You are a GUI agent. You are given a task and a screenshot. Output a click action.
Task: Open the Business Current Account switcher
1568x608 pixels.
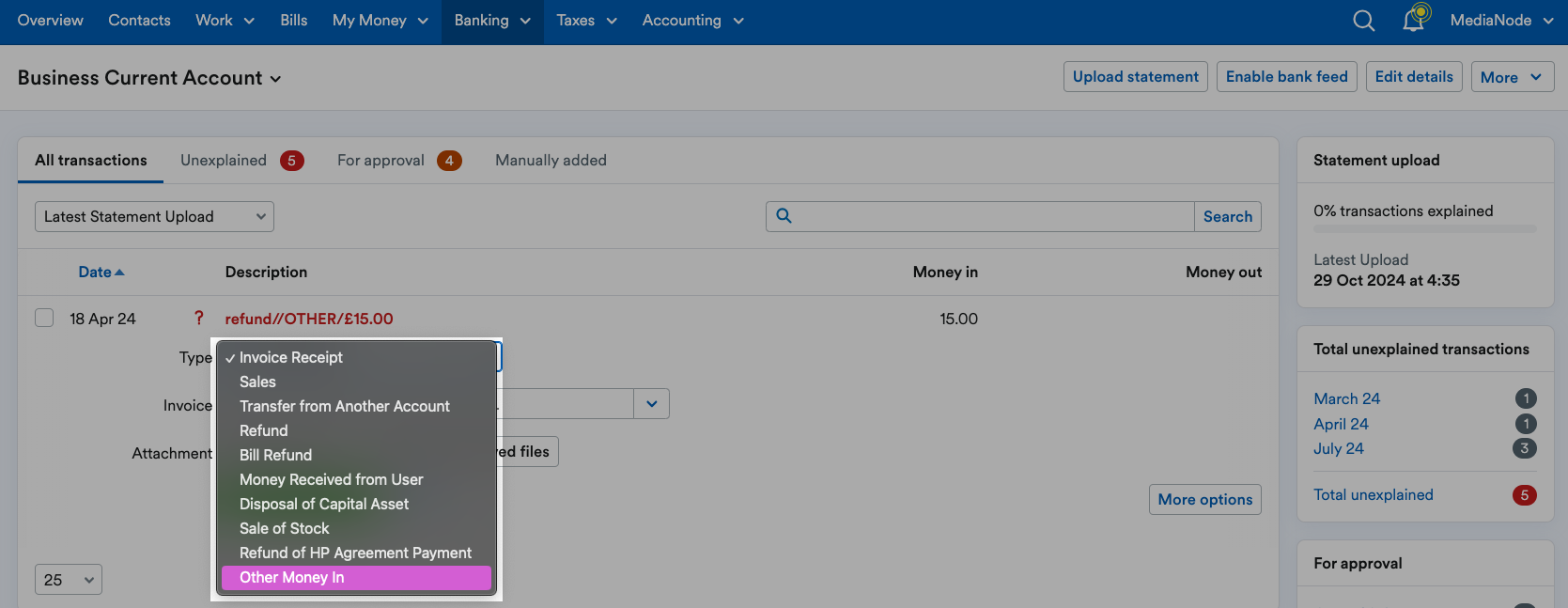(x=149, y=78)
